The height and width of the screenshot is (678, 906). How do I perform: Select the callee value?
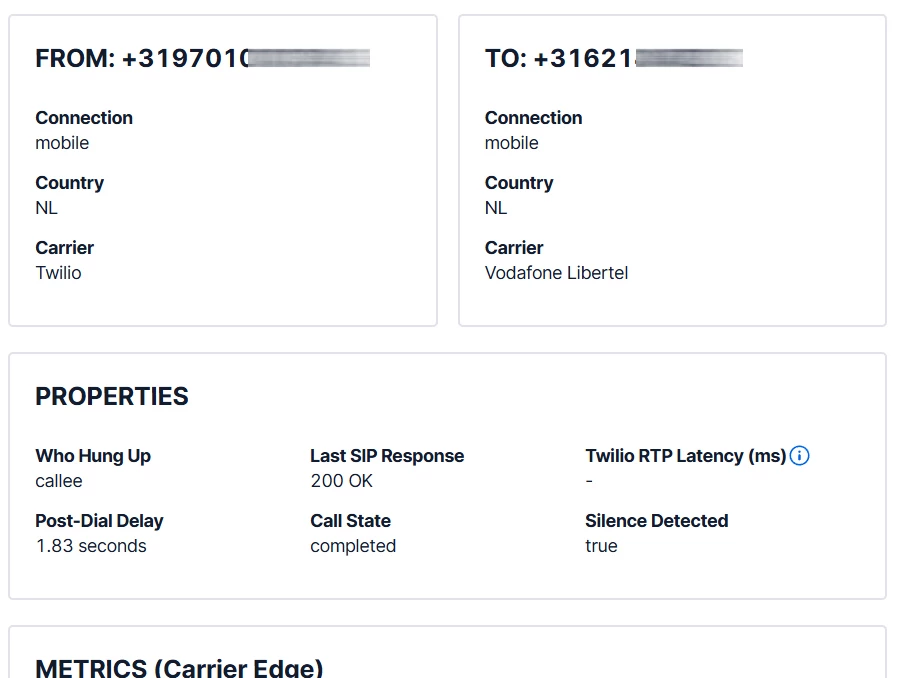point(59,481)
